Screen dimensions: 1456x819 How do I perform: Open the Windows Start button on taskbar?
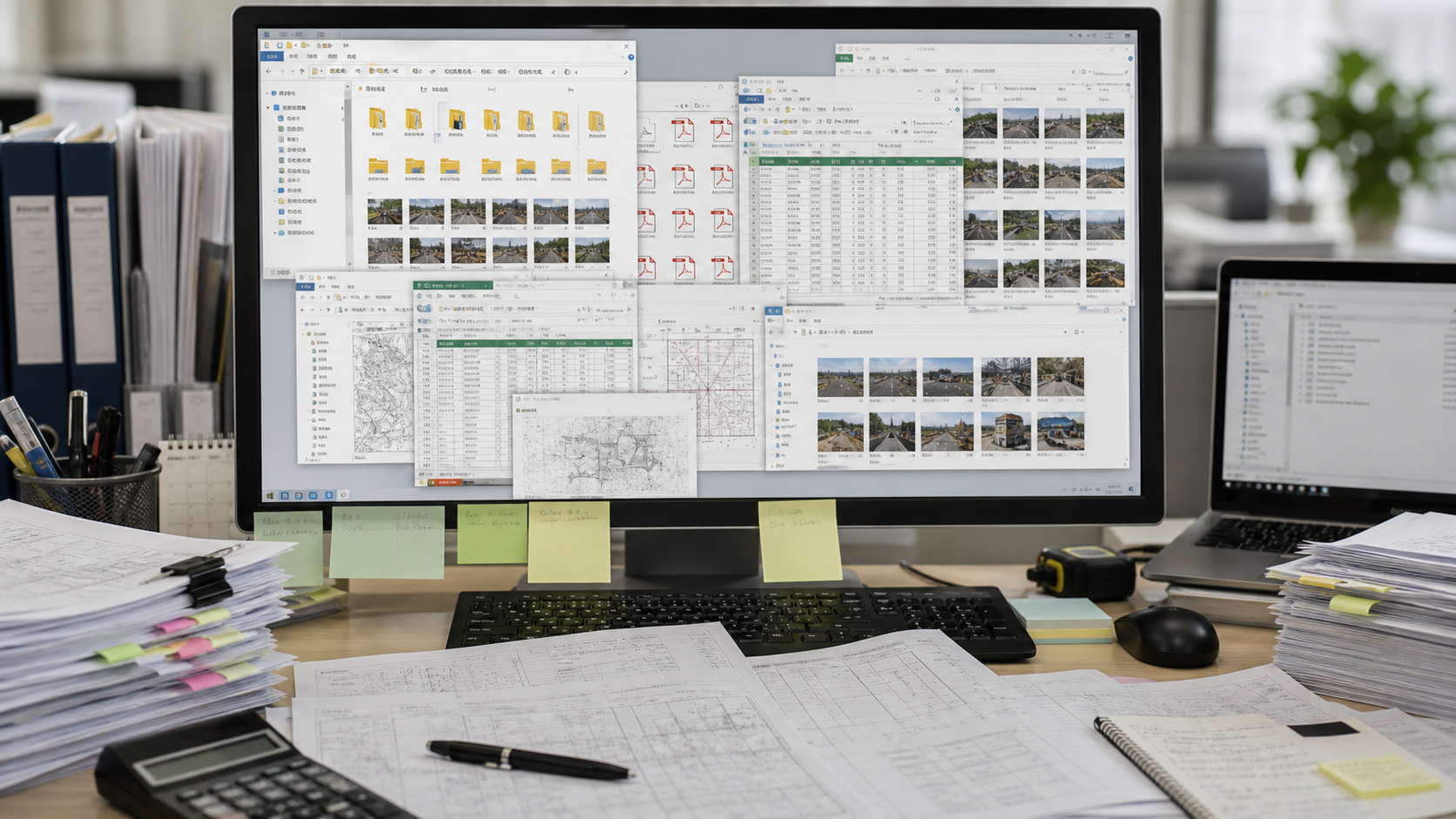point(270,495)
